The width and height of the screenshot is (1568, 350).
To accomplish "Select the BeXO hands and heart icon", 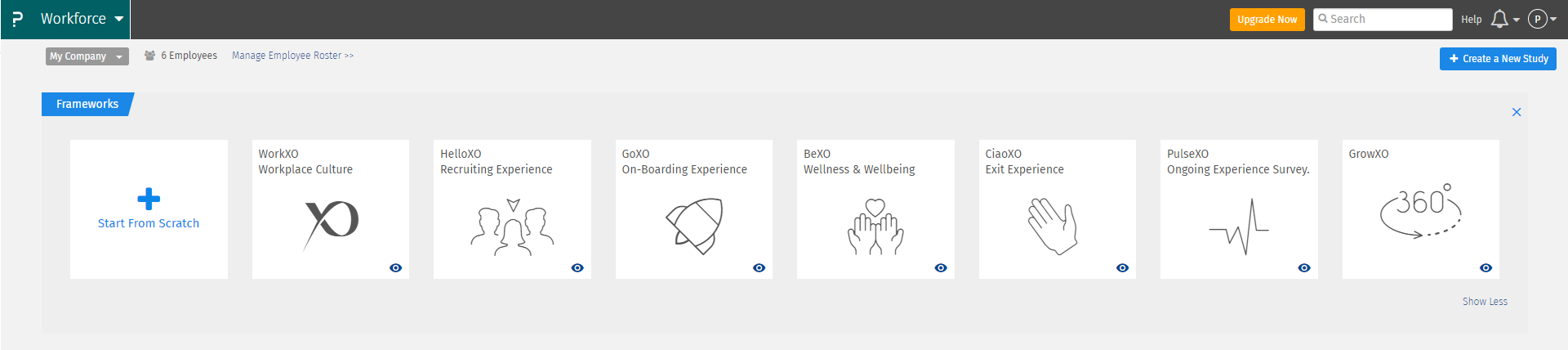I will click(x=875, y=227).
